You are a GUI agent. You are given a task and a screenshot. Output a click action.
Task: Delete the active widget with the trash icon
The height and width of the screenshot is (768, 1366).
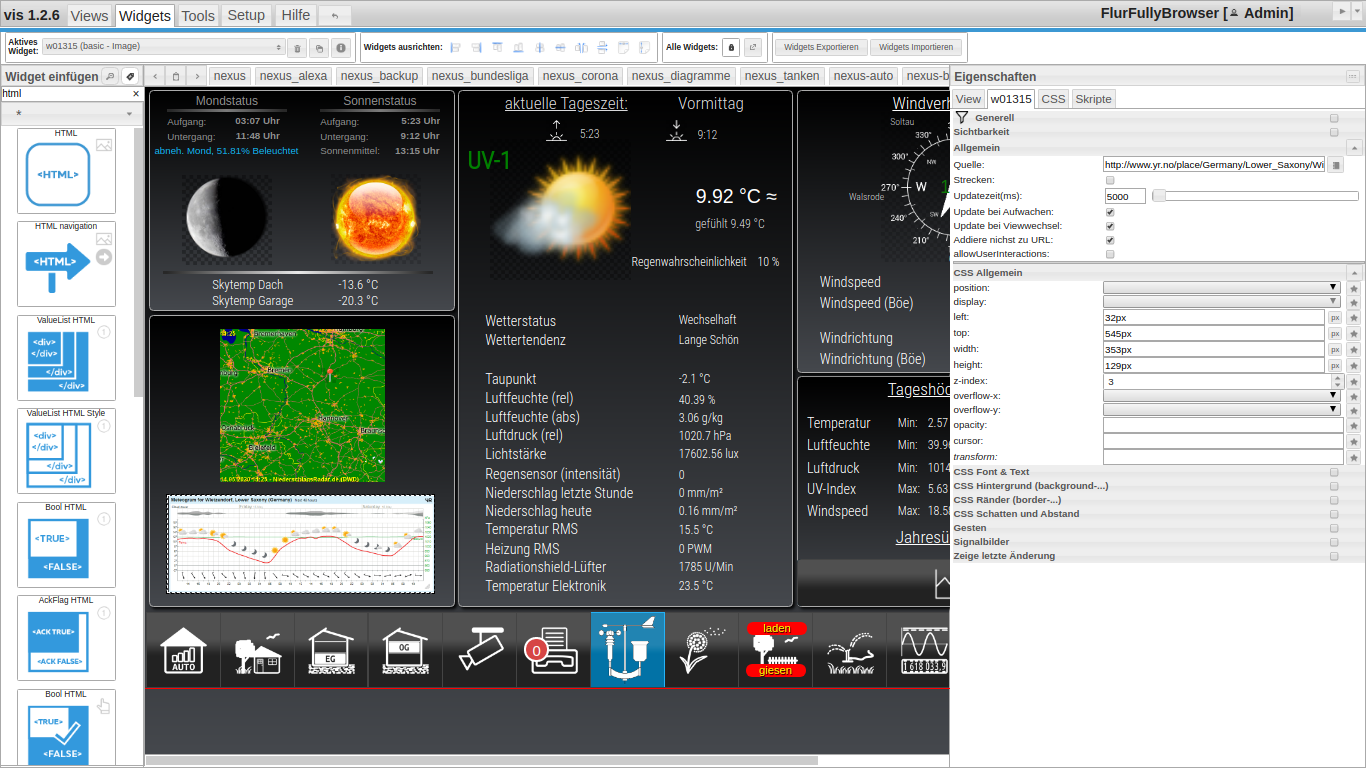click(297, 48)
